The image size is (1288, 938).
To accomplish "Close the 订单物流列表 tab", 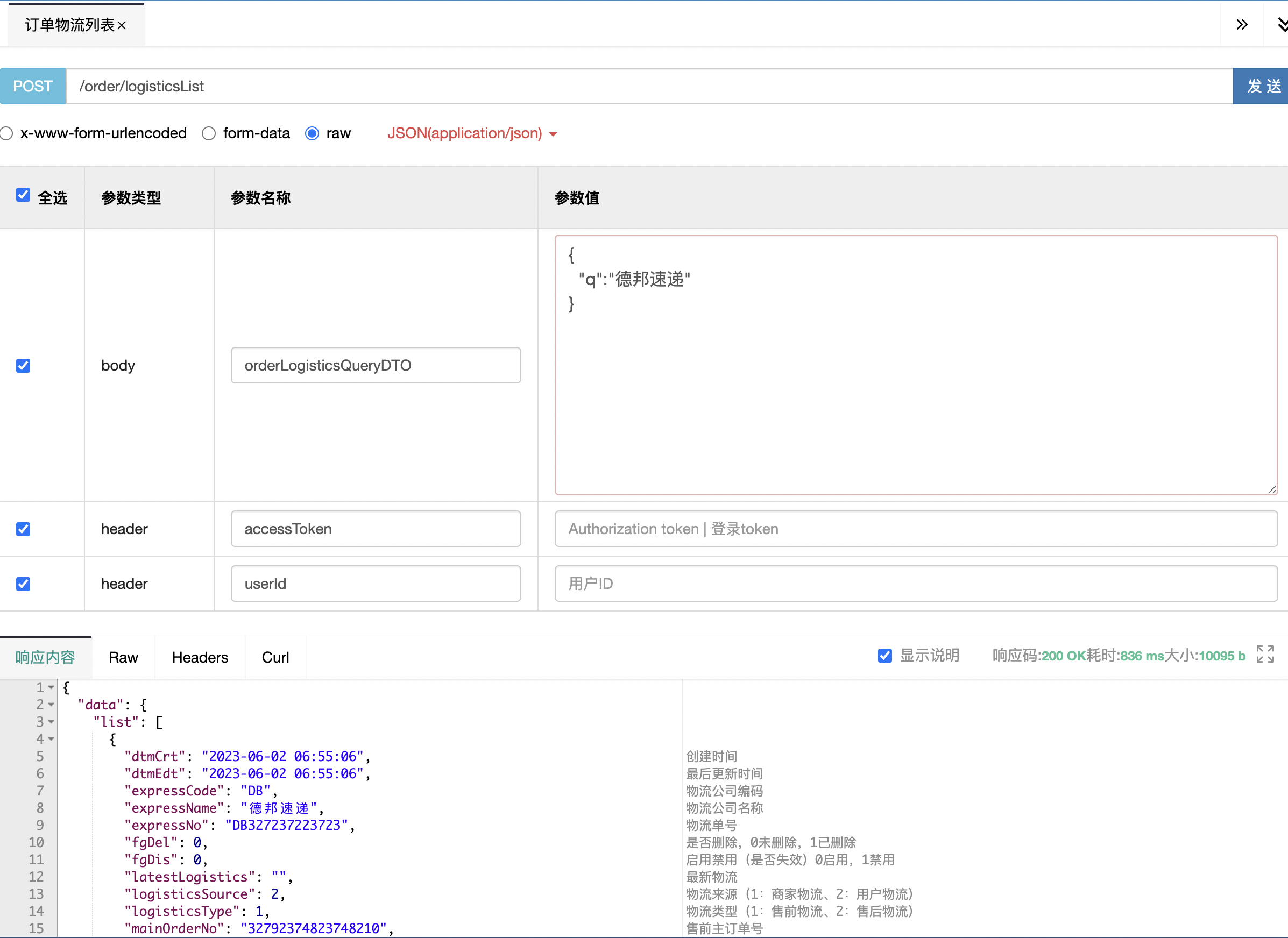I will pyautogui.click(x=122, y=26).
